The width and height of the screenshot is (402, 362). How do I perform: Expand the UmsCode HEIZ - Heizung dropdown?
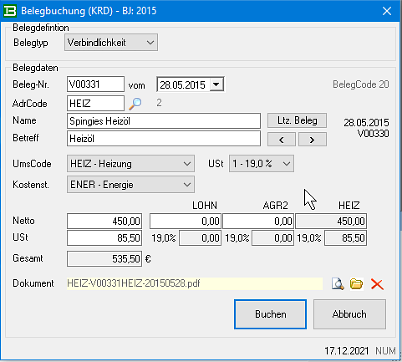tap(131, 164)
